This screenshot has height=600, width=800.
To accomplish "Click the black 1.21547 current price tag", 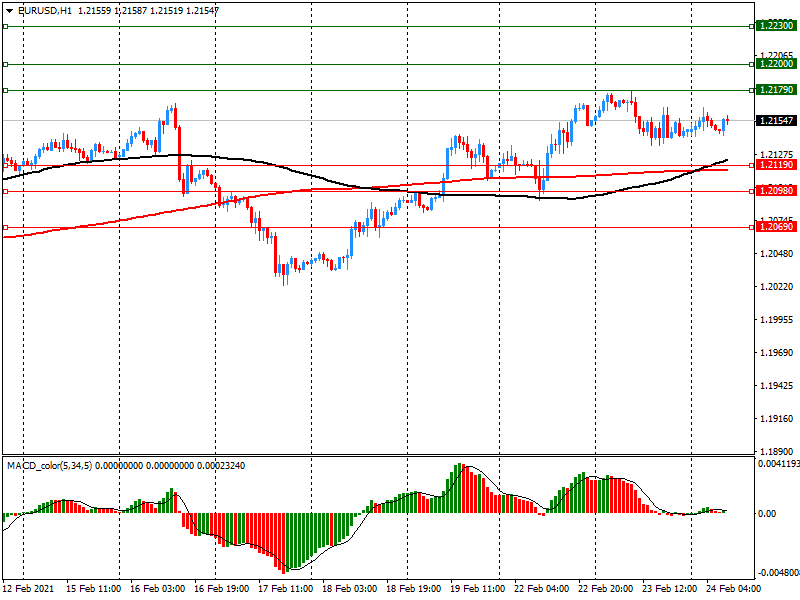I will click(x=775, y=121).
